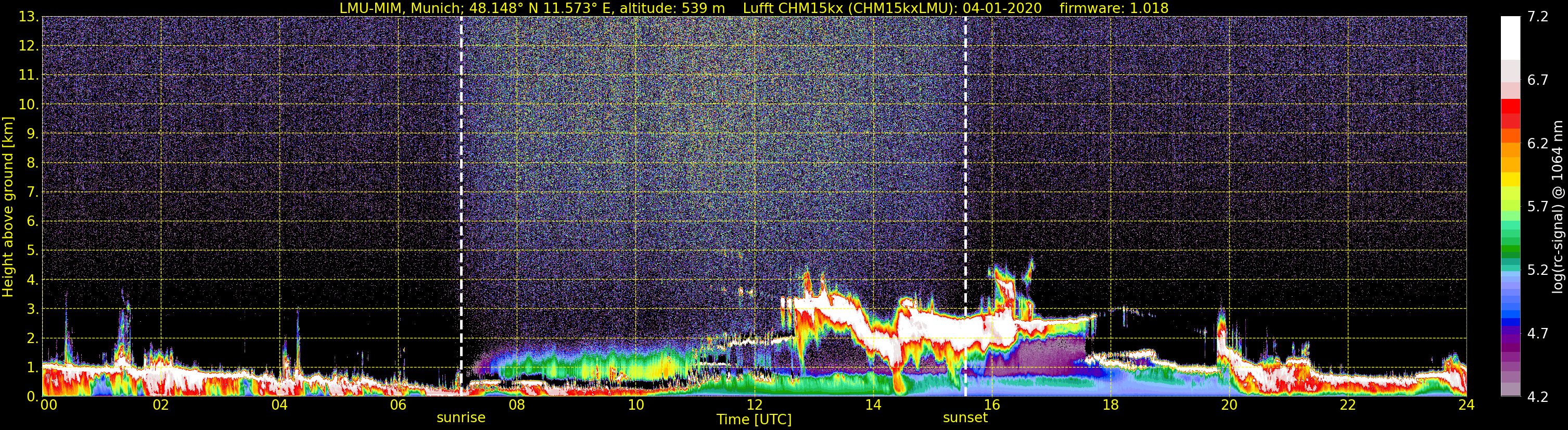Click the time-axis tick label 04
The image size is (1568, 430).
279,406
